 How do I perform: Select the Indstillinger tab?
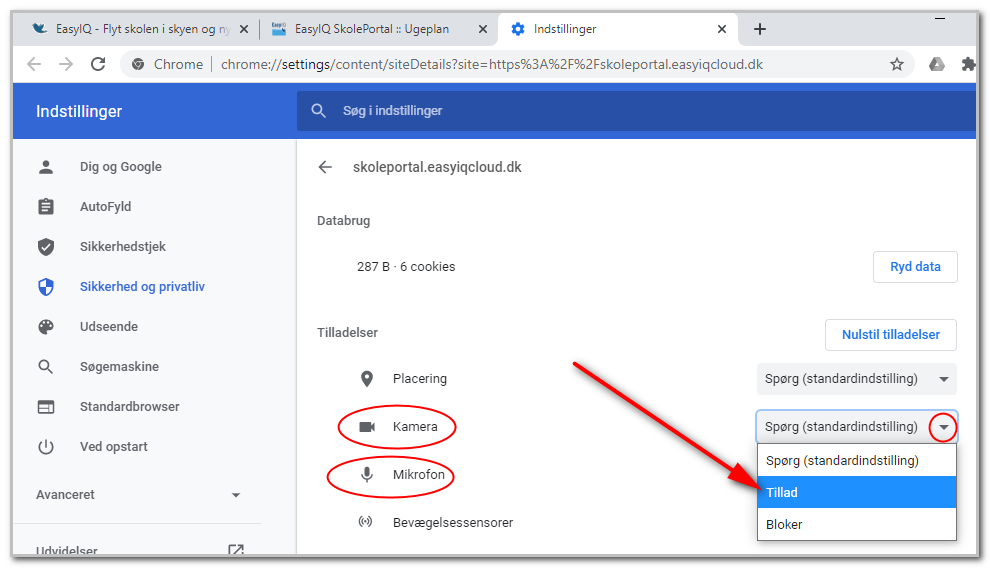click(565, 29)
